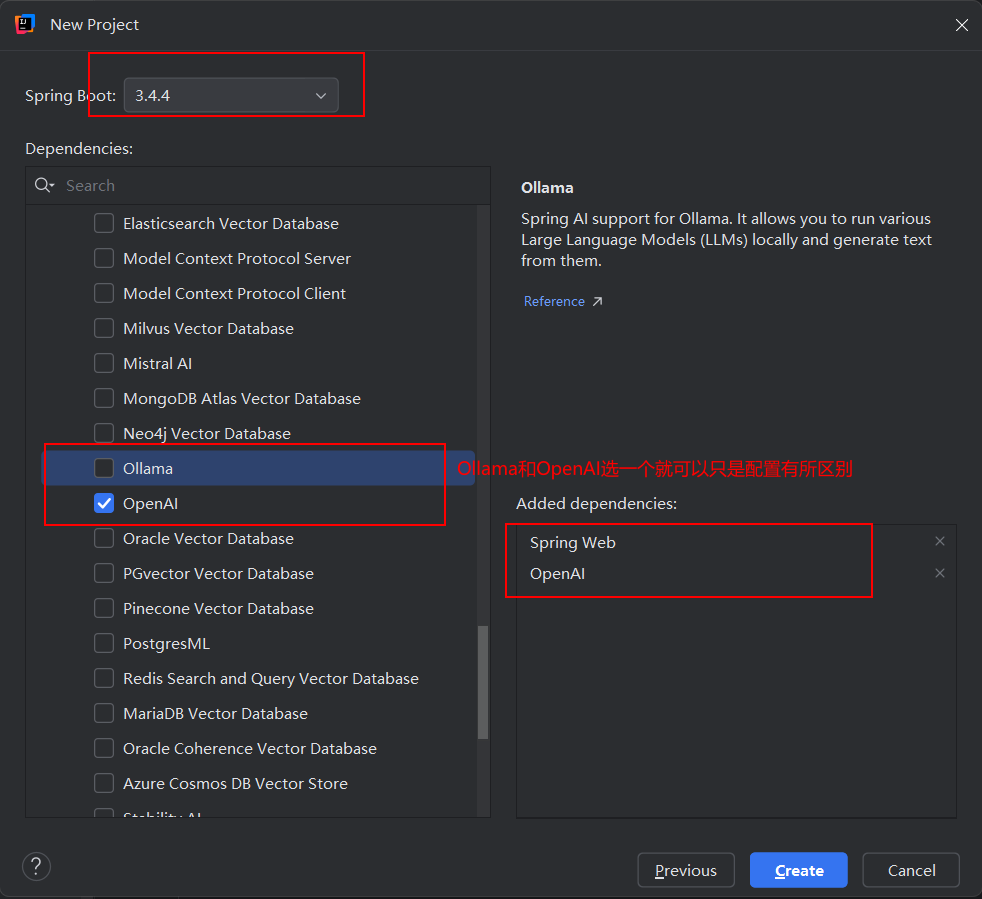Check PGvector Vector Database checkbox

(104, 573)
